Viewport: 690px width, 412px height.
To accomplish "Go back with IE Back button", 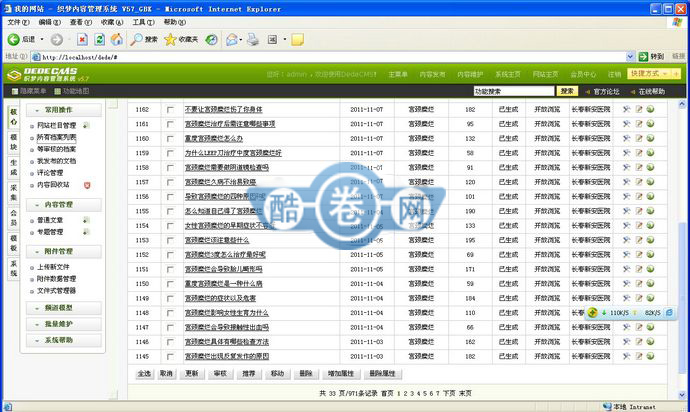I will pyautogui.click(x=22, y=40).
